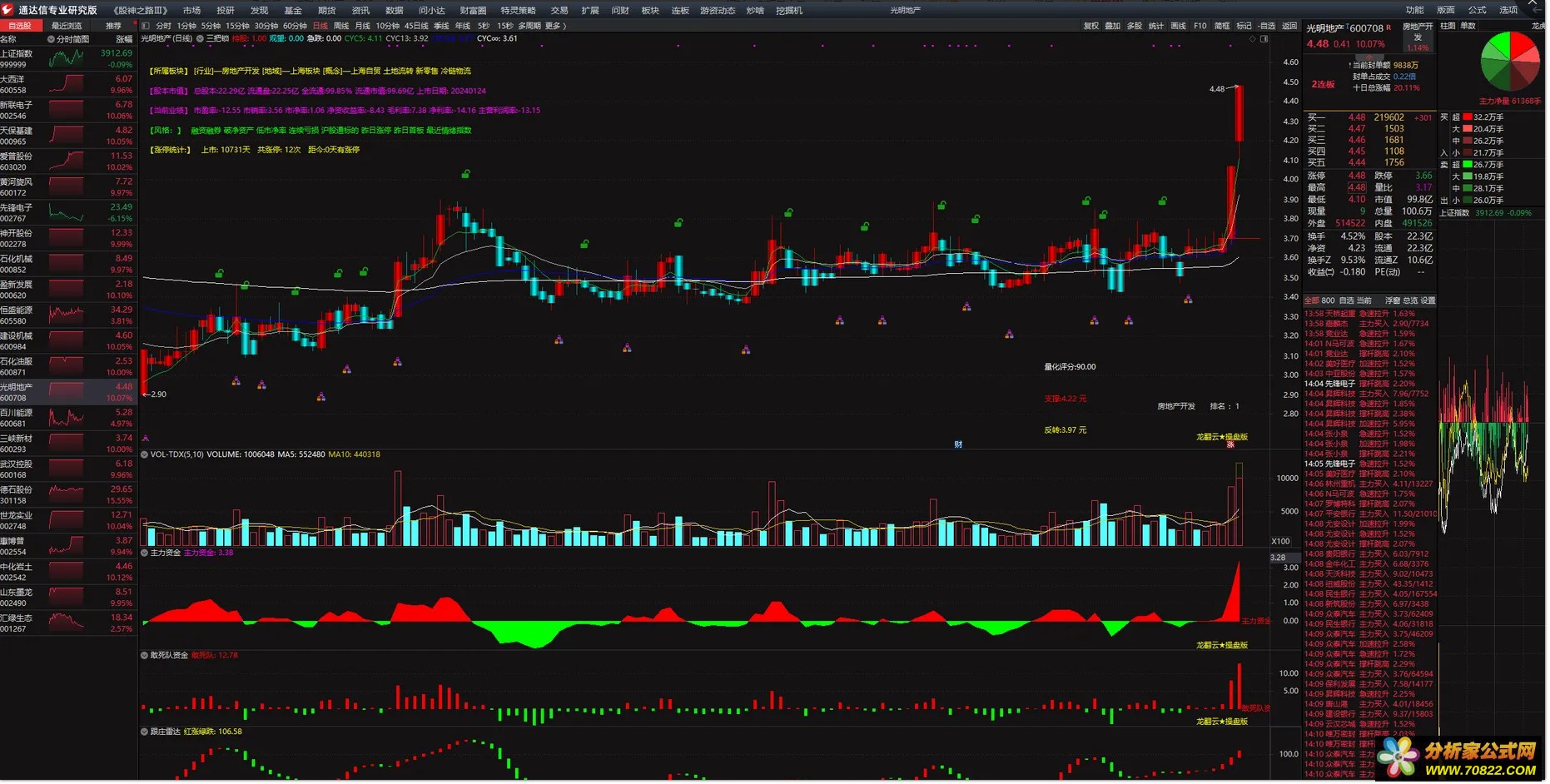Click the round icon beside VOL-TDX indicator
1550x784 pixels.
click(x=145, y=455)
